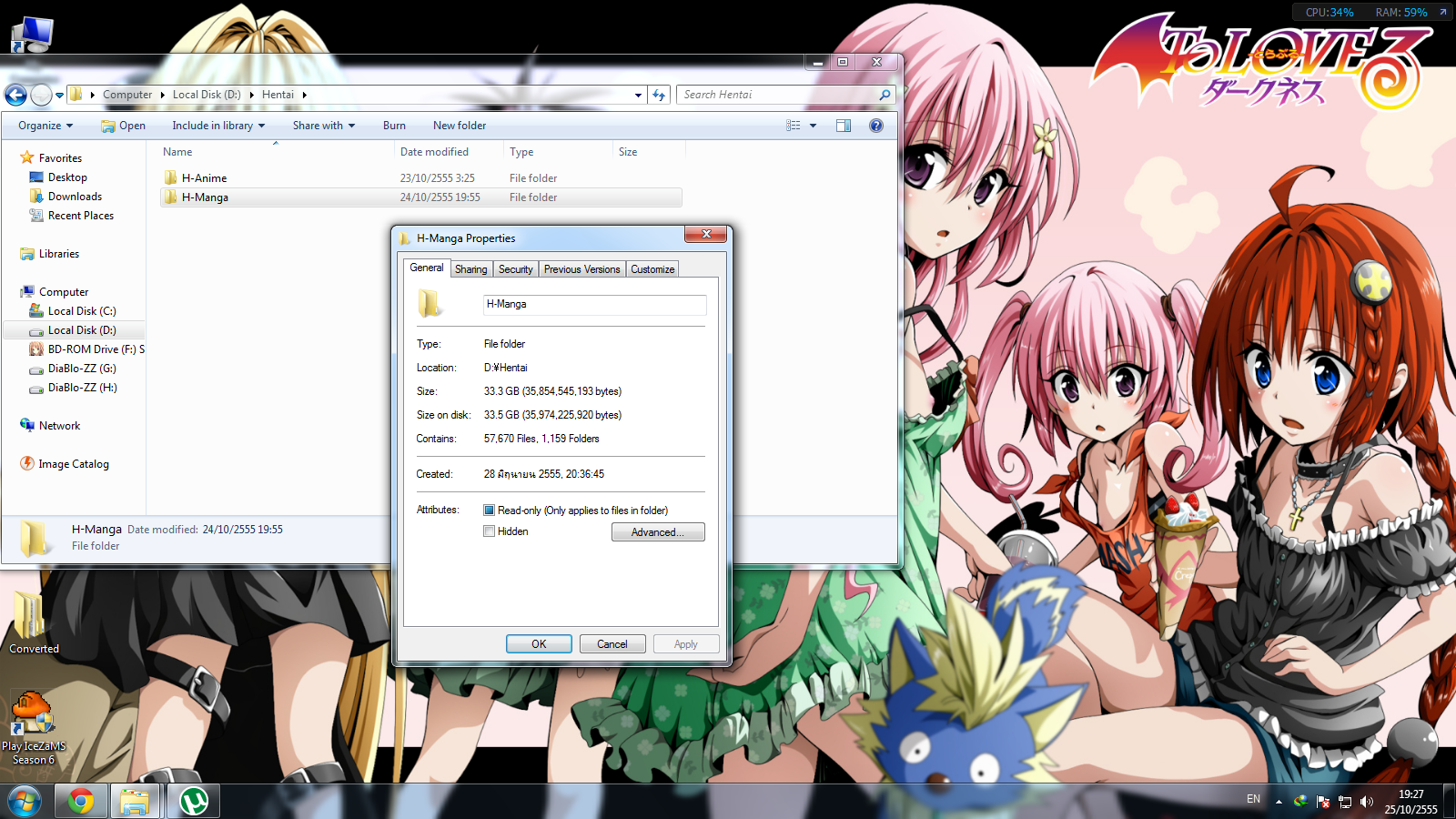
Task: Open the Converted folder on the desktop
Action: click(x=34, y=622)
